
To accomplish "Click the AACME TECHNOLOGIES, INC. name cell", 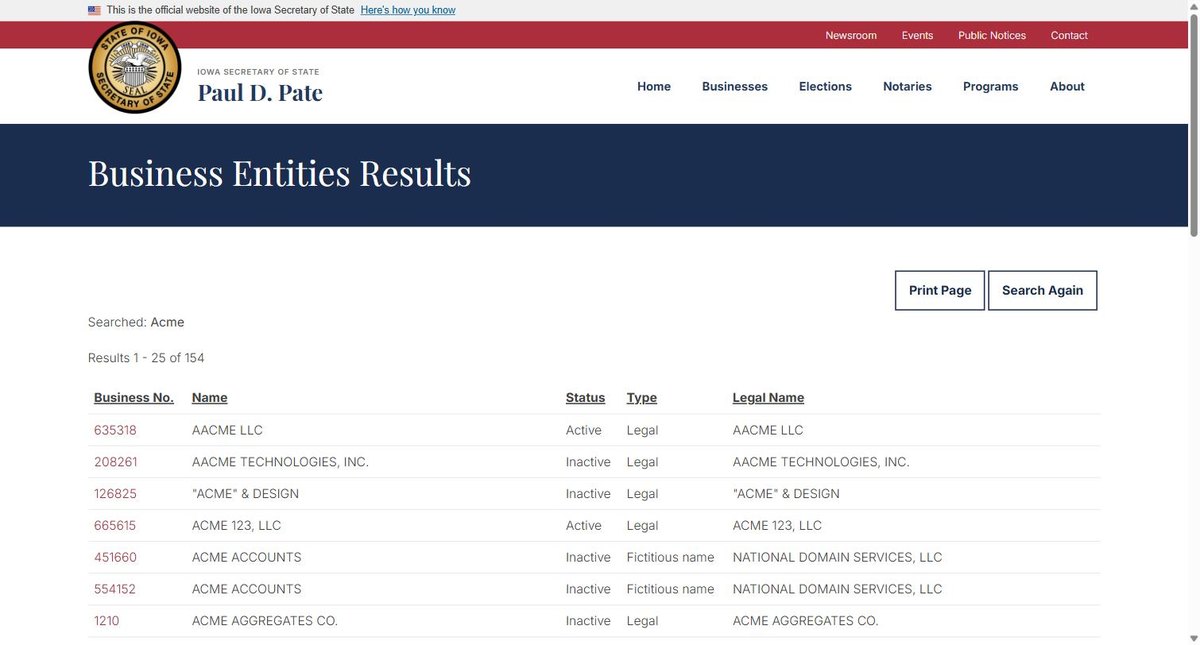I will [280, 462].
